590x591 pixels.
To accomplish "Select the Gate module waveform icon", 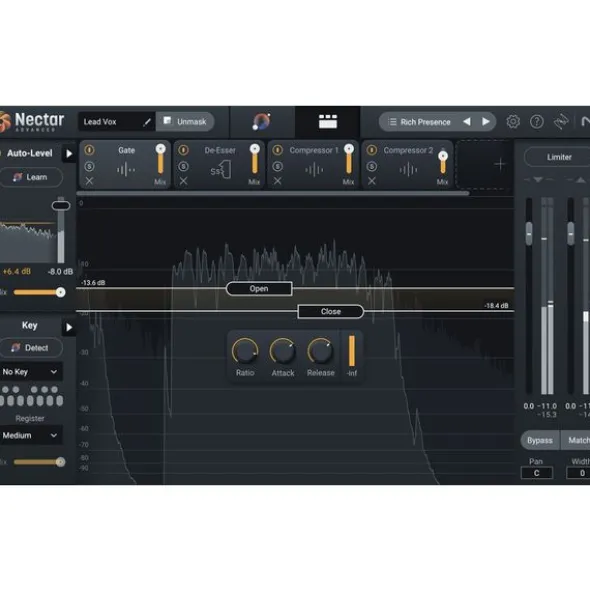I will pyautogui.click(x=126, y=170).
